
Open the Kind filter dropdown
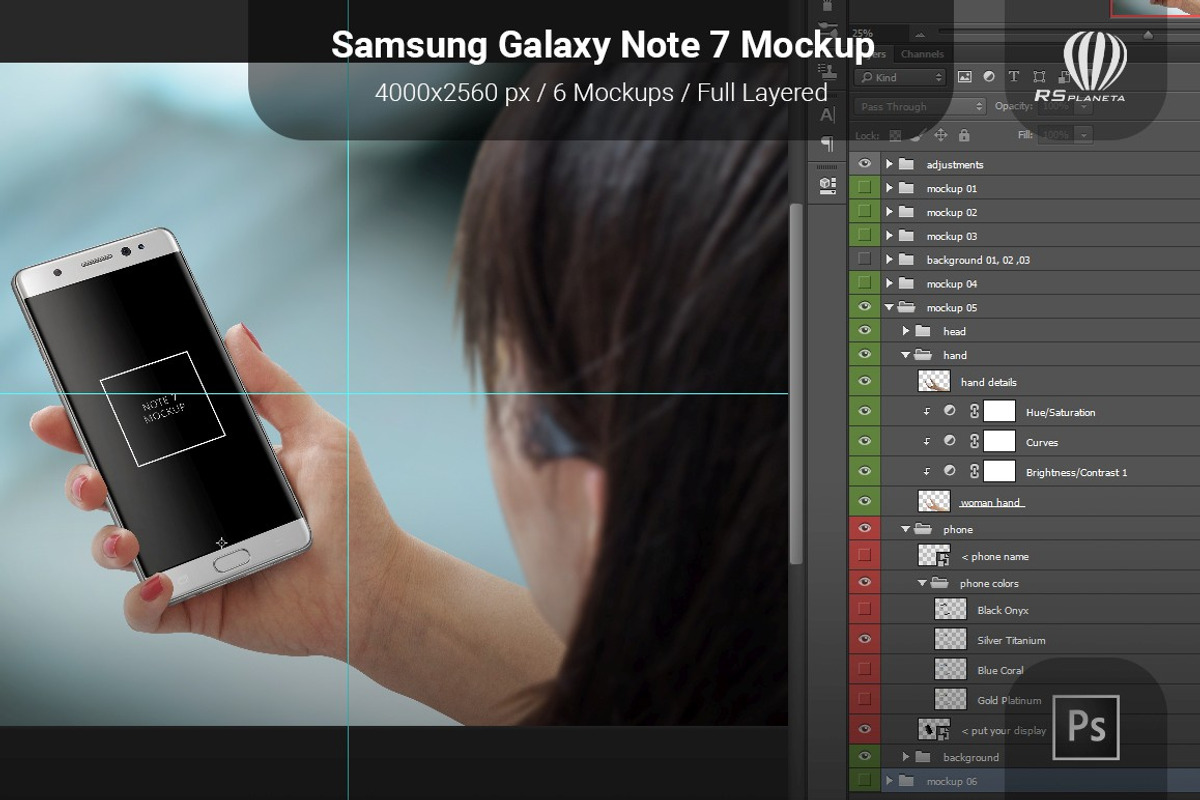tap(900, 77)
